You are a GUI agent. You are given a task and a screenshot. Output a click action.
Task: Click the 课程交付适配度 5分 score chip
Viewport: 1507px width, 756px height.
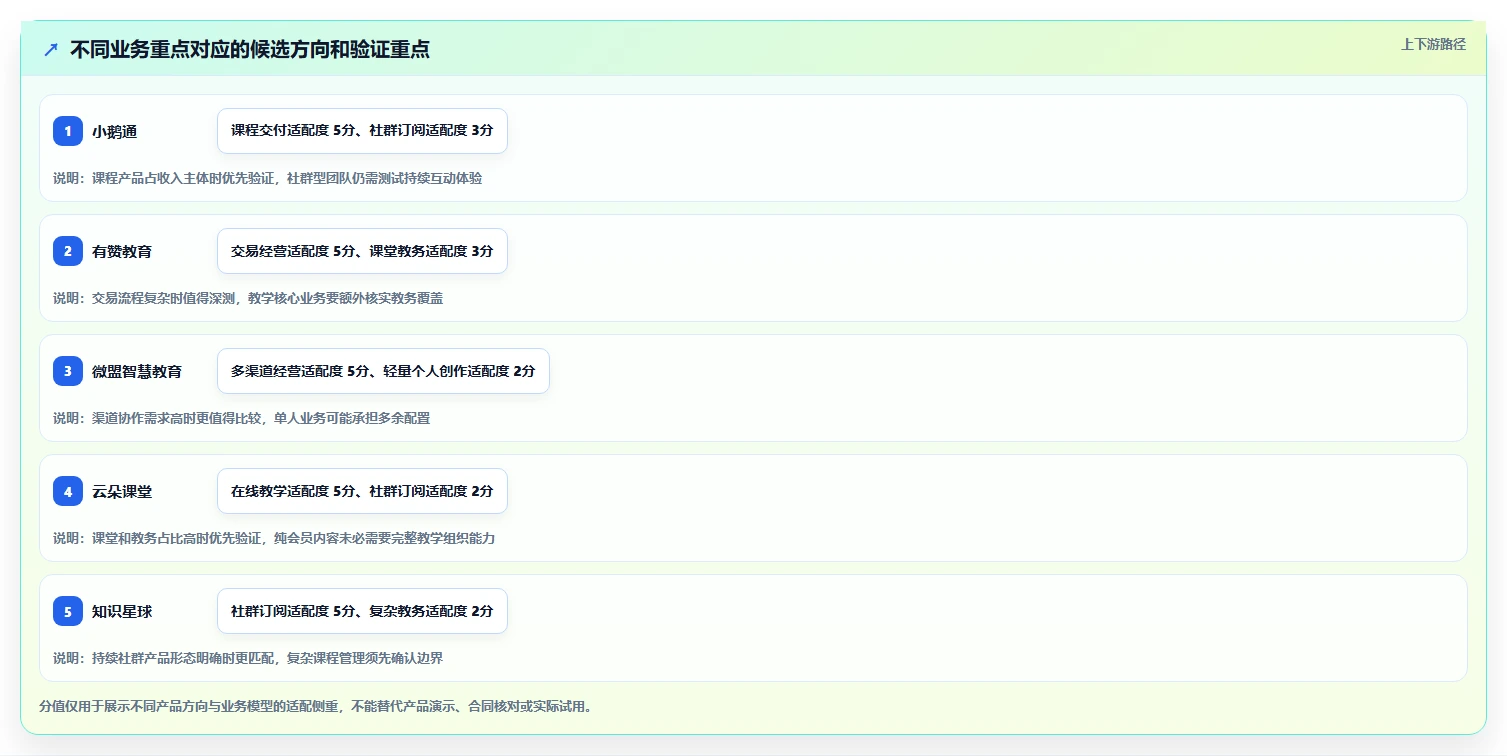[362, 131]
